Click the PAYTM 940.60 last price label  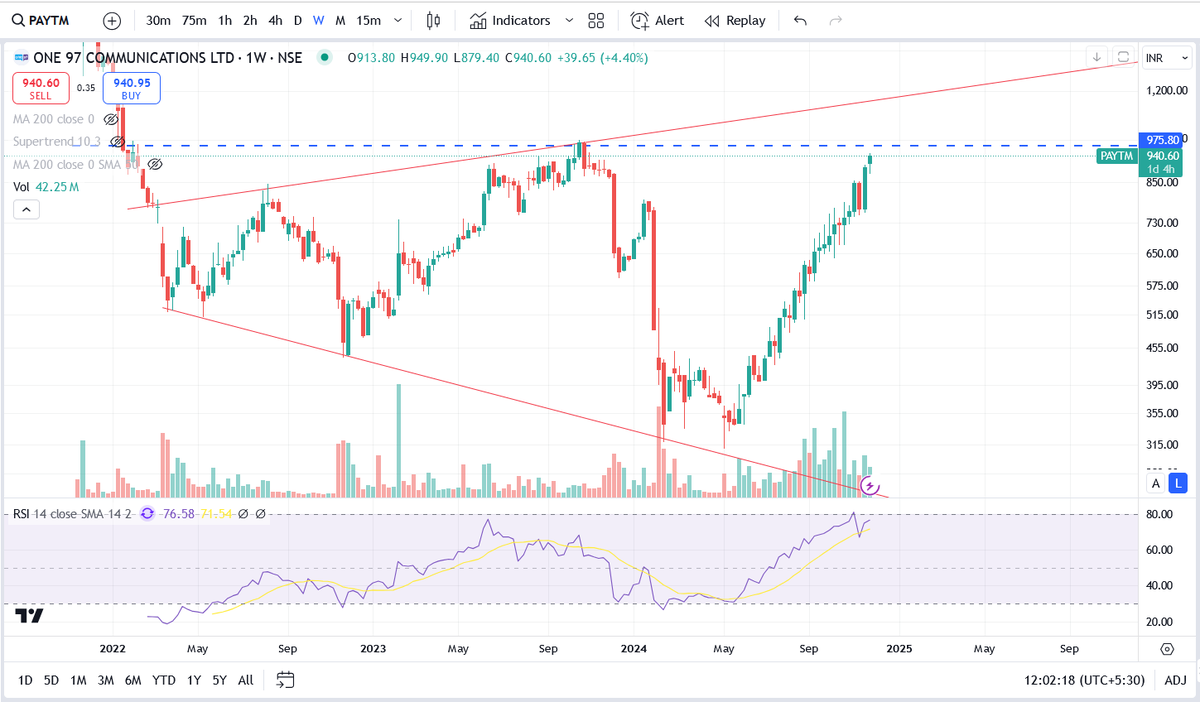pyautogui.click(x=1141, y=156)
